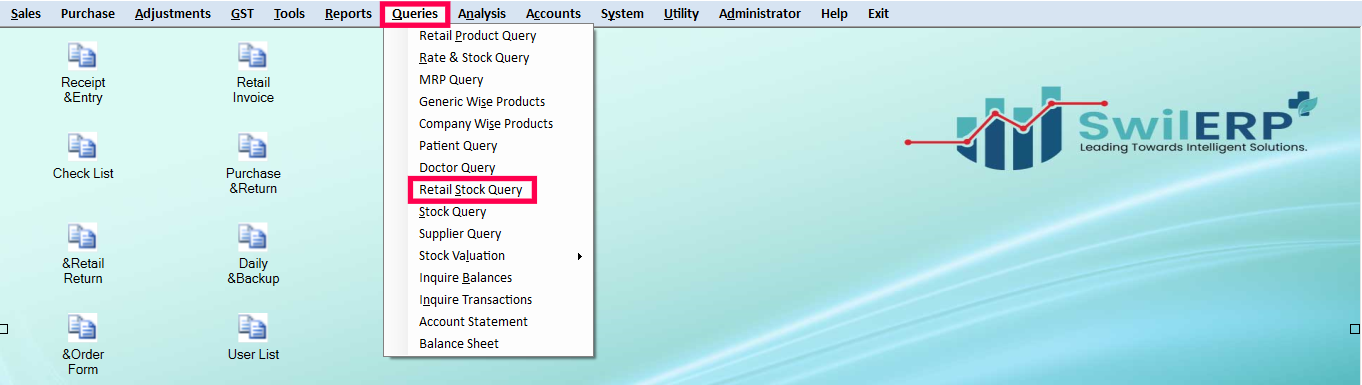Choose Supplier Query

coord(489,234)
